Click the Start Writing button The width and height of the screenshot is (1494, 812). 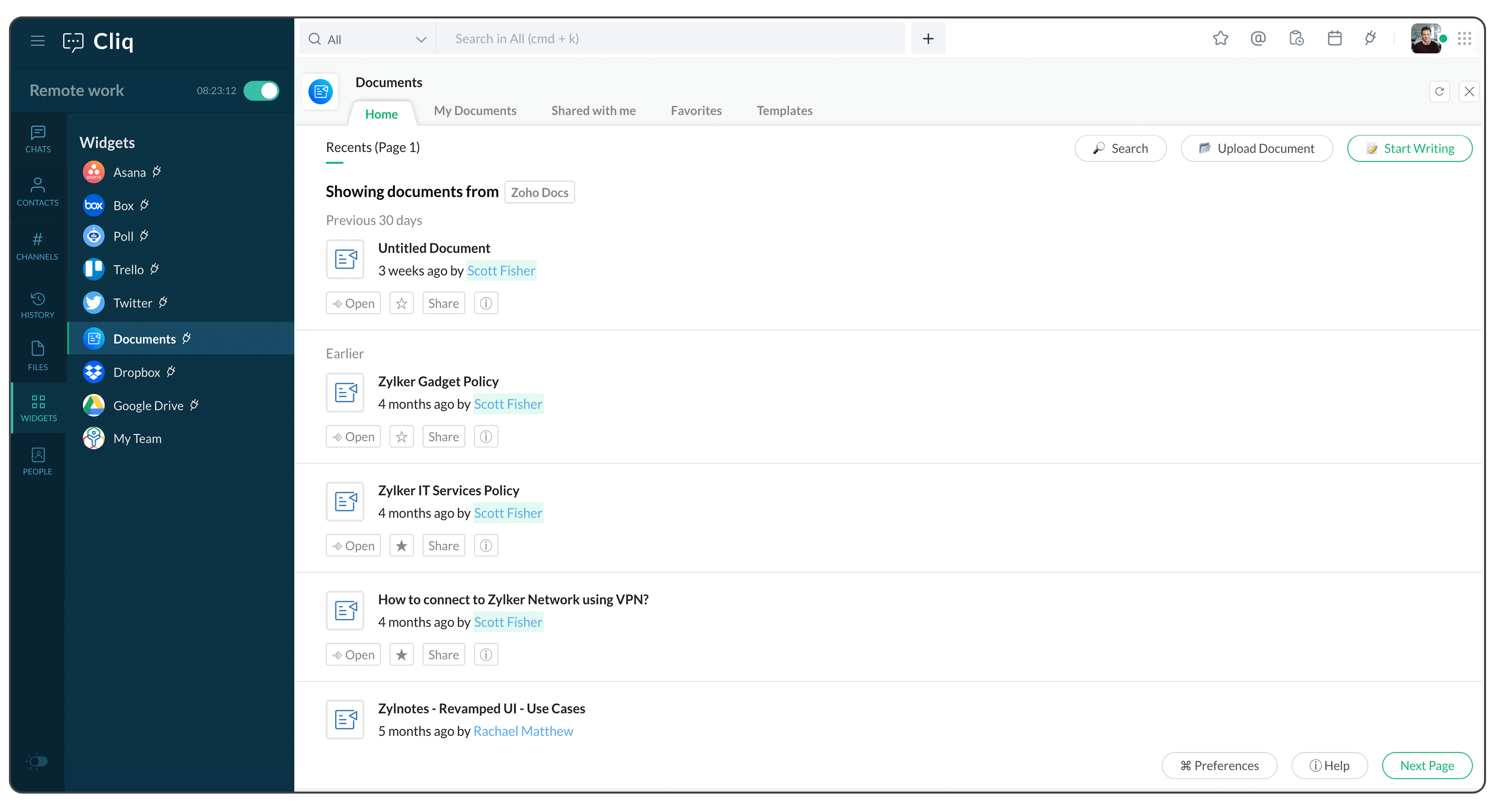click(x=1409, y=148)
